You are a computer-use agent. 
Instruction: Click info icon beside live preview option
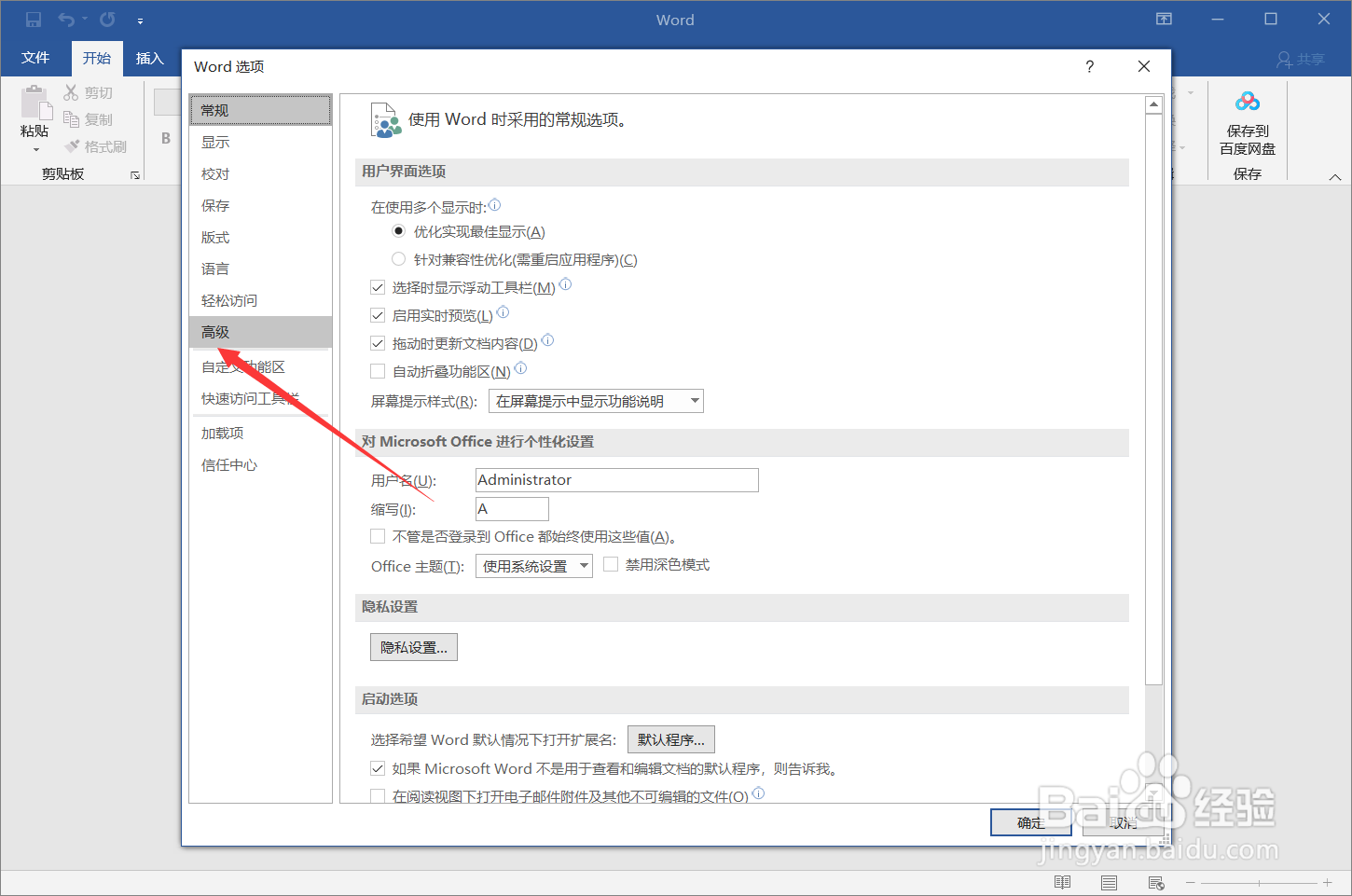coord(503,312)
